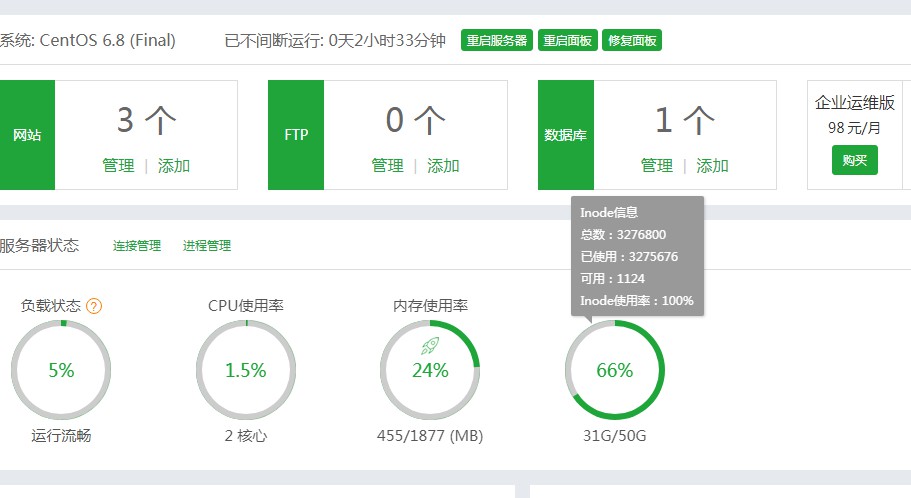Click the '455/1877 (MB)' memory value
Image resolution: width=911 pixels, height=498 pixels.
430,436
